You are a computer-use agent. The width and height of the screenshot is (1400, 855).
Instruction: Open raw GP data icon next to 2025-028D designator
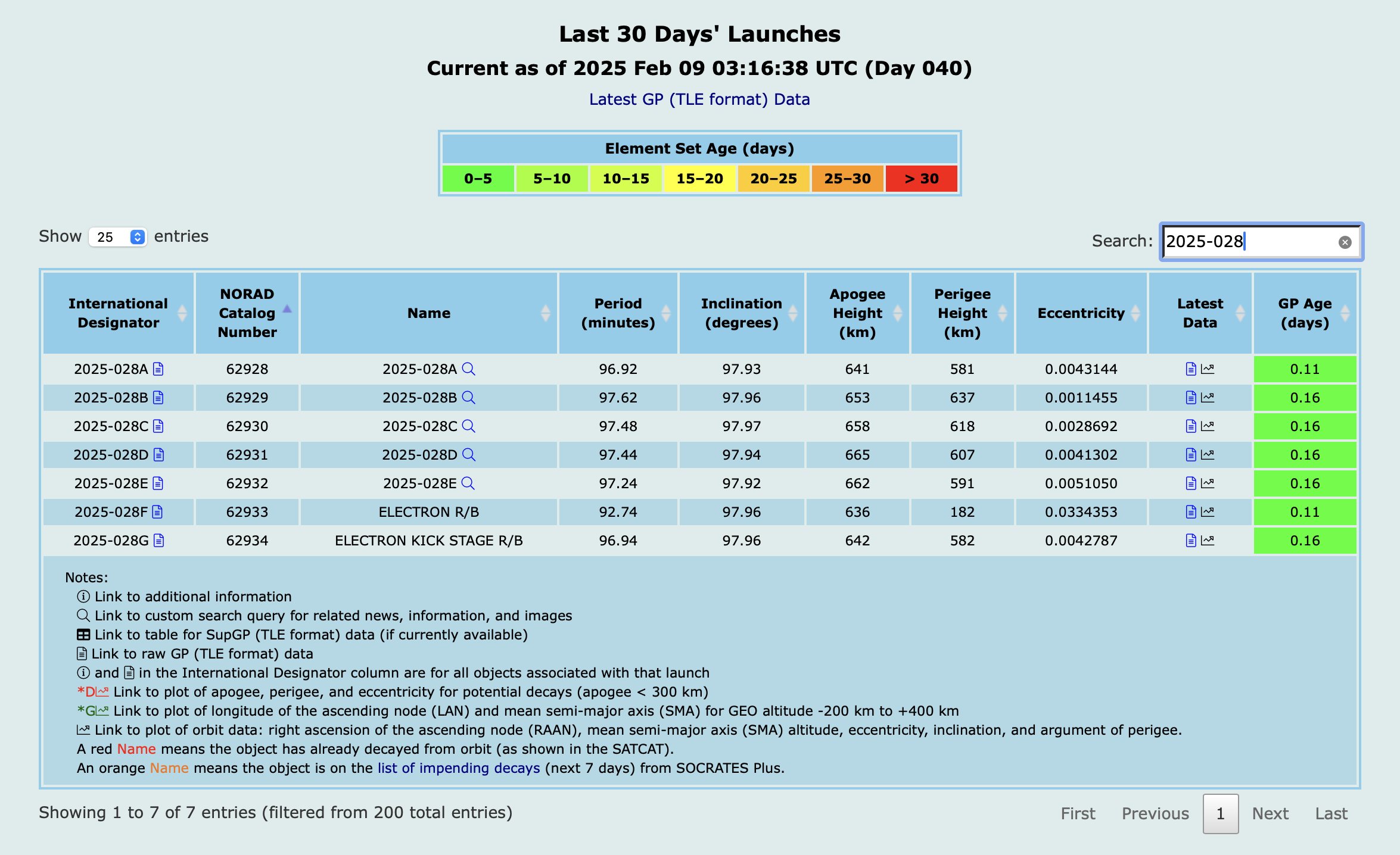(158, 455)
